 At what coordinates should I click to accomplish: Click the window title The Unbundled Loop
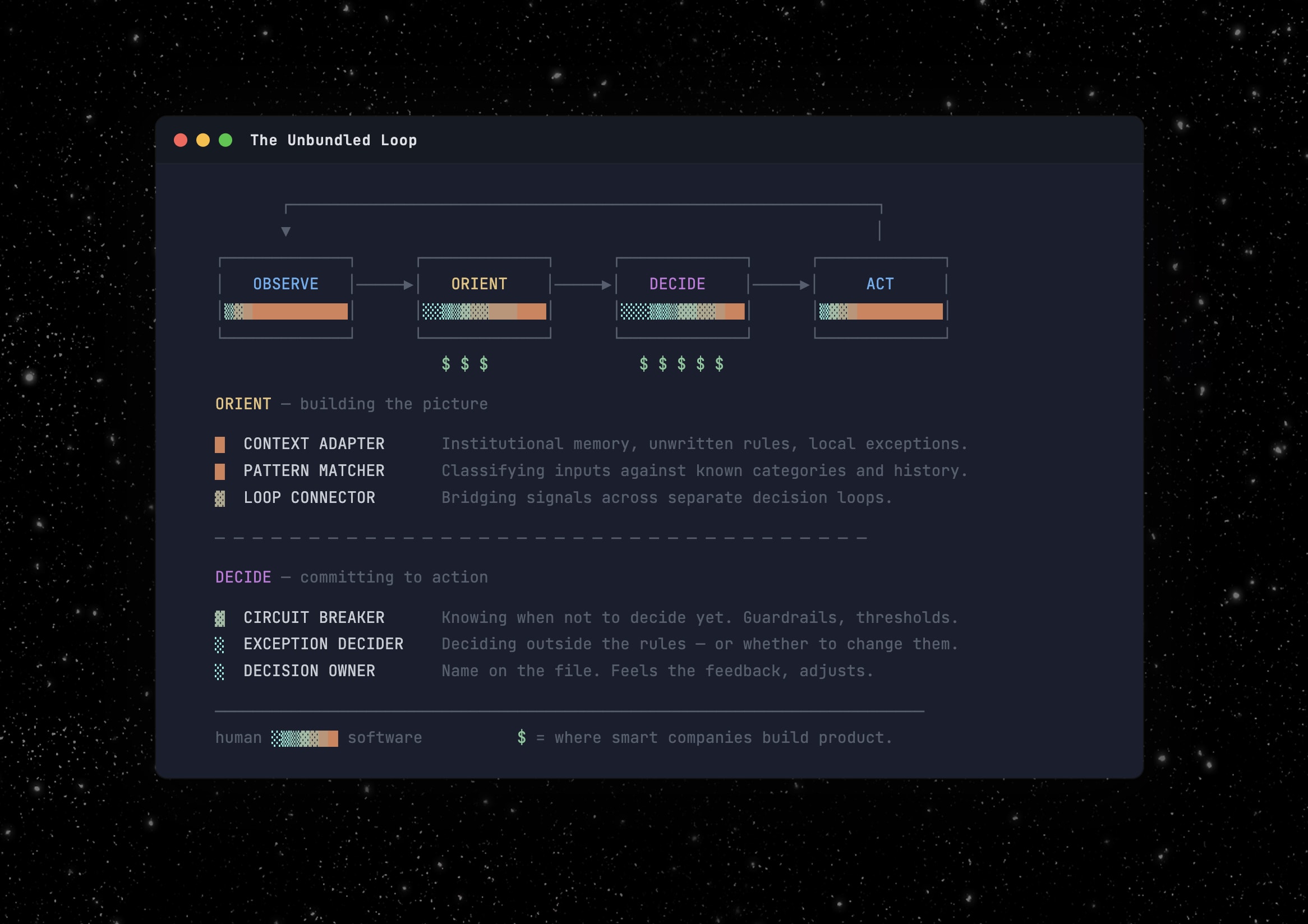coord(333,140)
